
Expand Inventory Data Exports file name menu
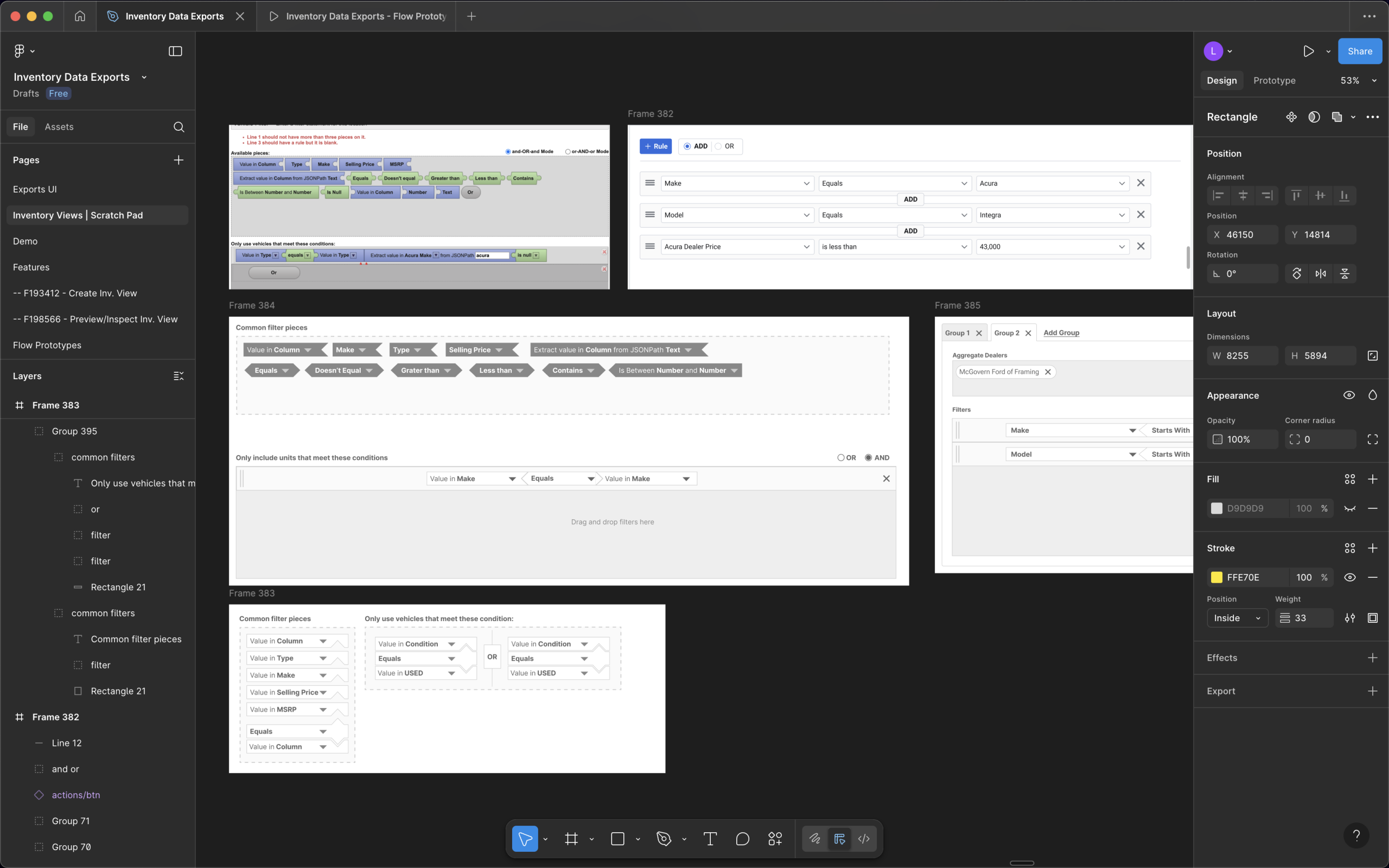[x=144, y=78]
